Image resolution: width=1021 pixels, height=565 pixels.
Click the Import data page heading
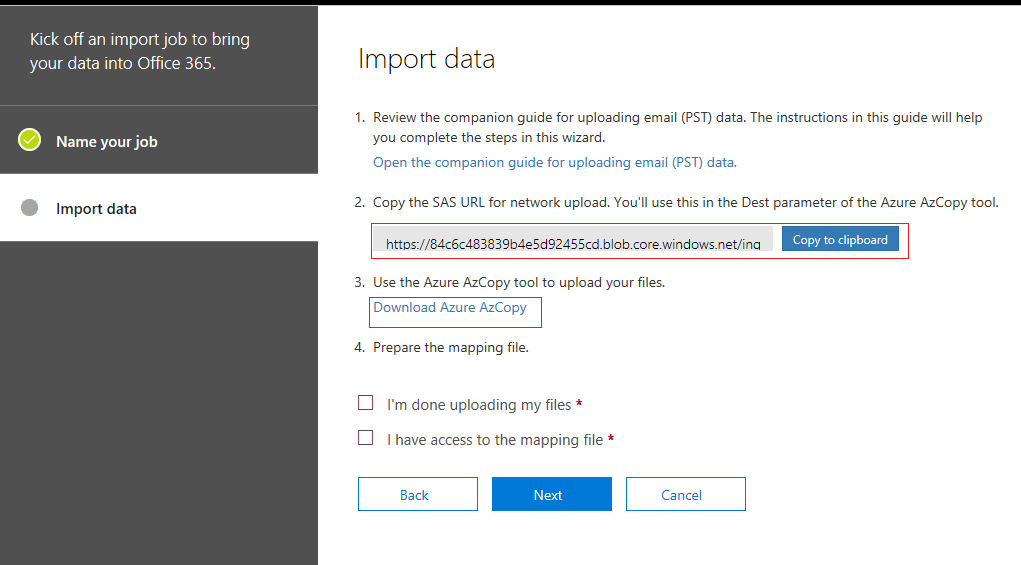(x=427, y=59)
